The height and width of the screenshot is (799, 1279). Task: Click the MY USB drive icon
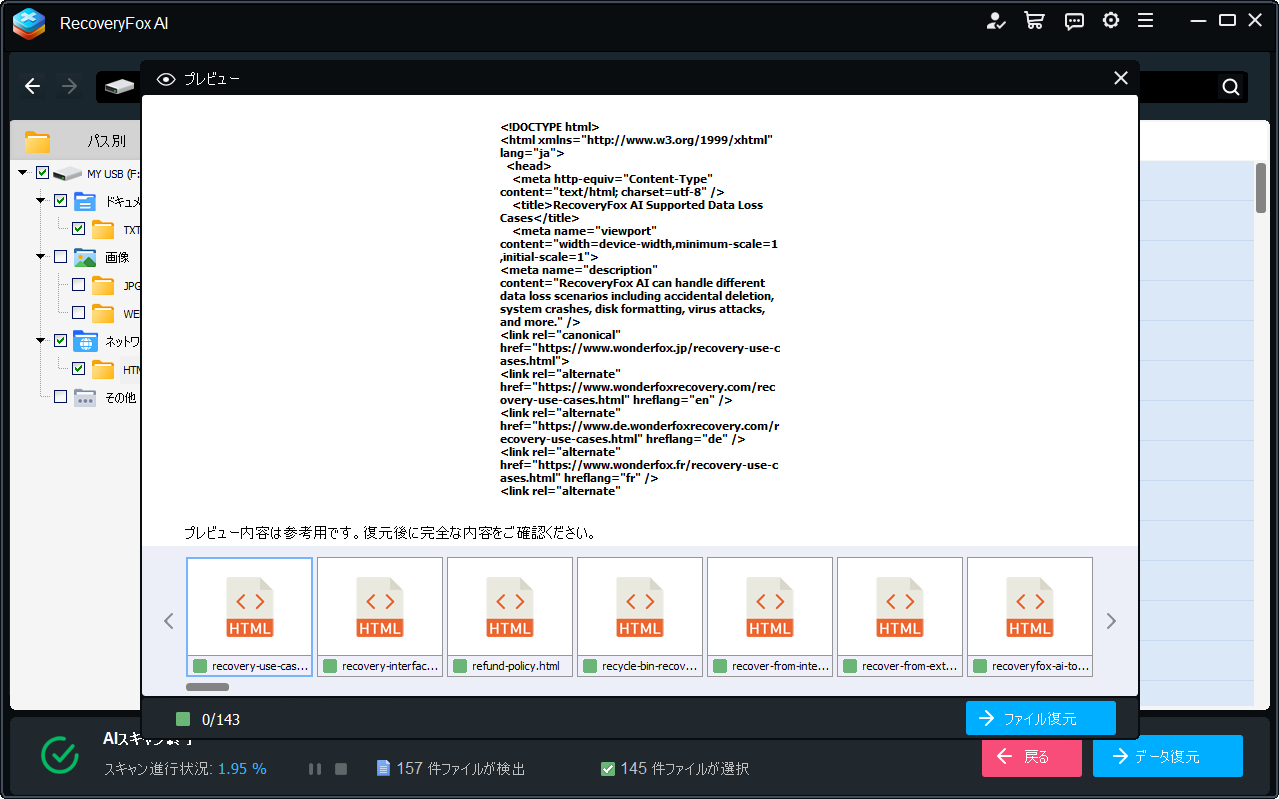pos(67,174)
